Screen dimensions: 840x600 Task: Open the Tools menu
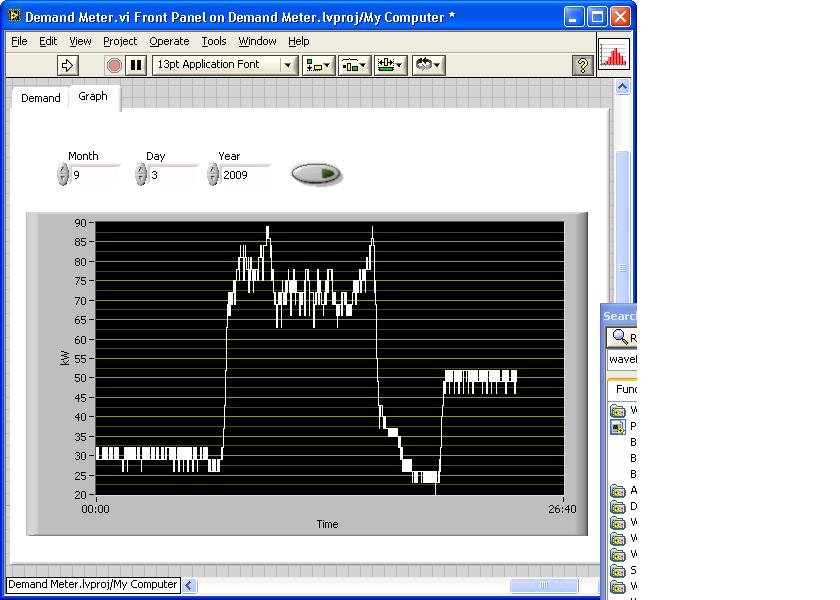[x=214, y=41]
